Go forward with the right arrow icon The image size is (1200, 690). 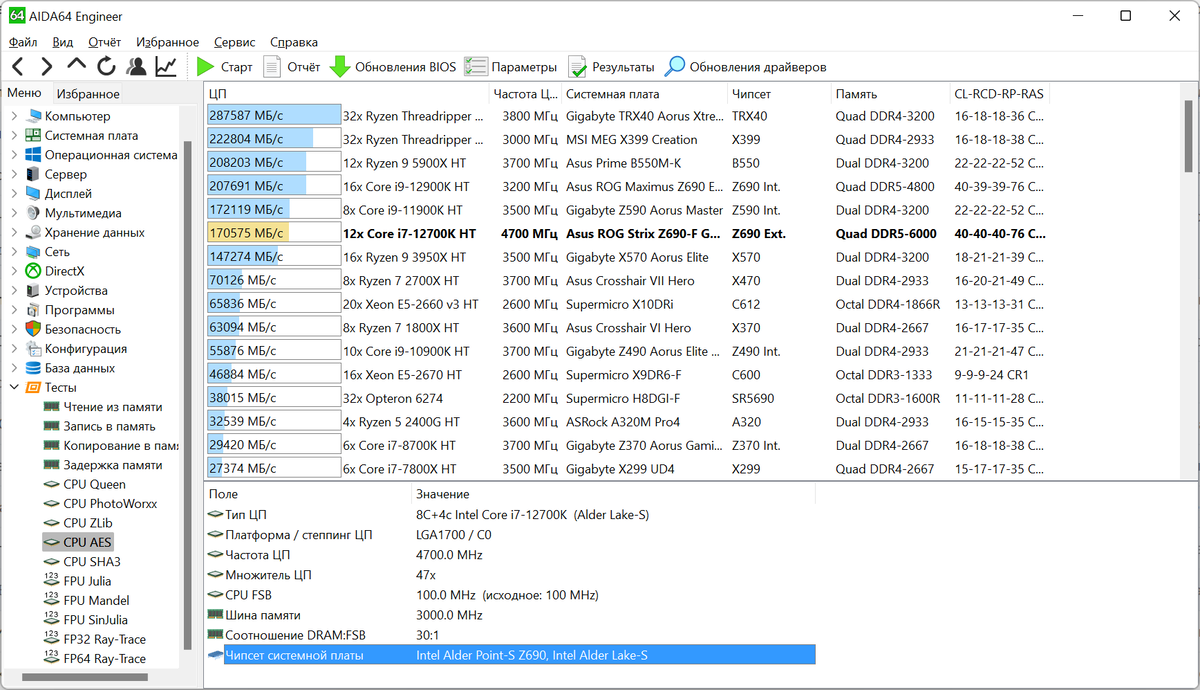(x=47, y=67)
